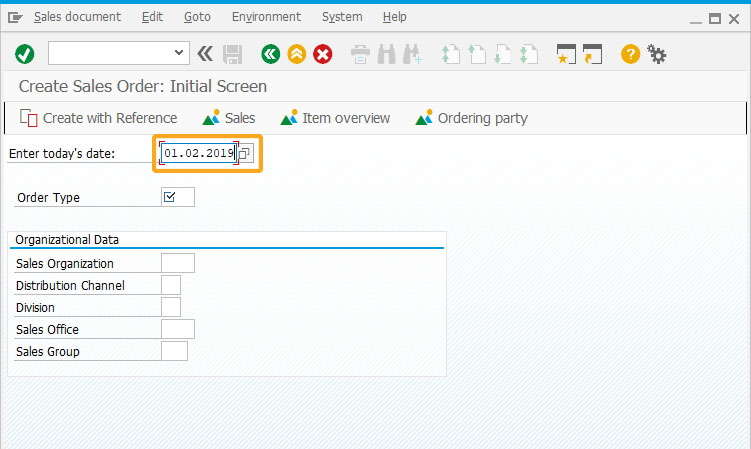Open the Sales document menu
751x449 pixels.
[x=78, y=17]
